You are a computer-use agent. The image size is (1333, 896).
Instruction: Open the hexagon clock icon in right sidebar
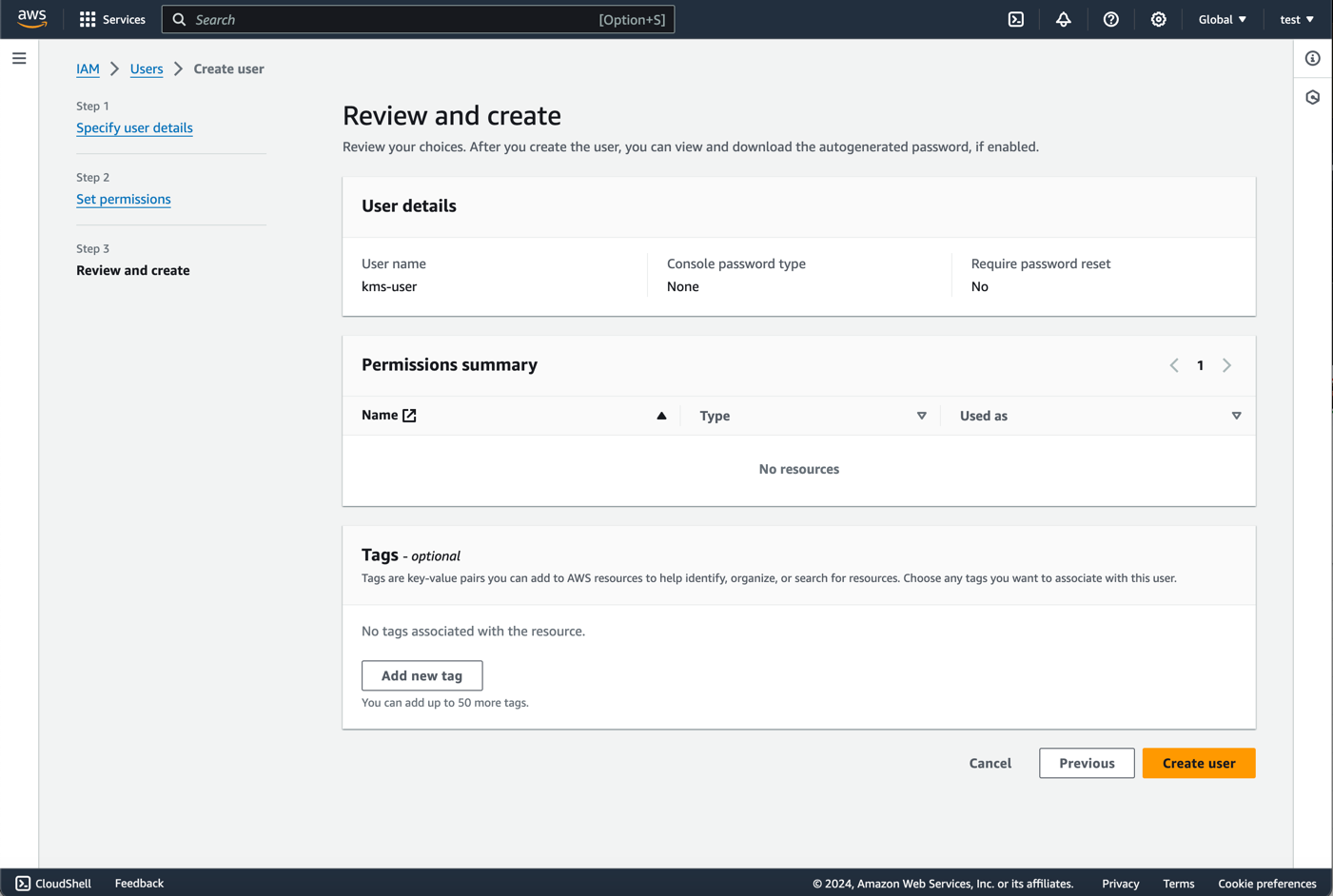click(1313, 97)
